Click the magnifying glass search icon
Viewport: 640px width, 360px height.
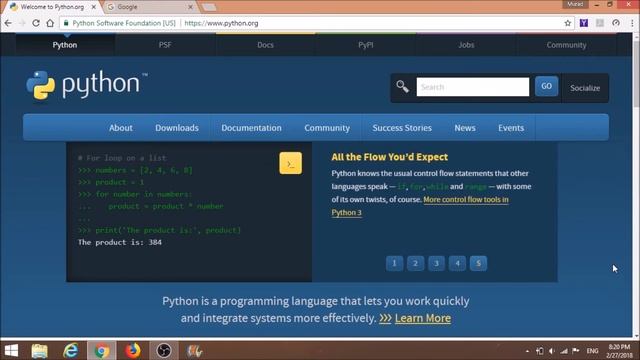(x=402, y=87)
